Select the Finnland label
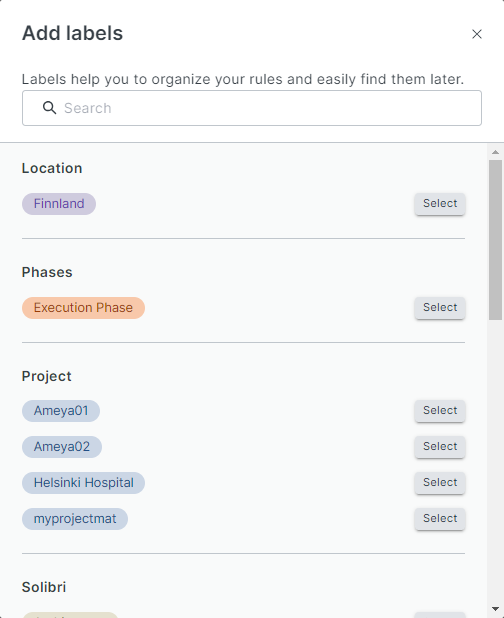This screenshot has width=504, height=618. pyautogui.click(x=440, y=204)
